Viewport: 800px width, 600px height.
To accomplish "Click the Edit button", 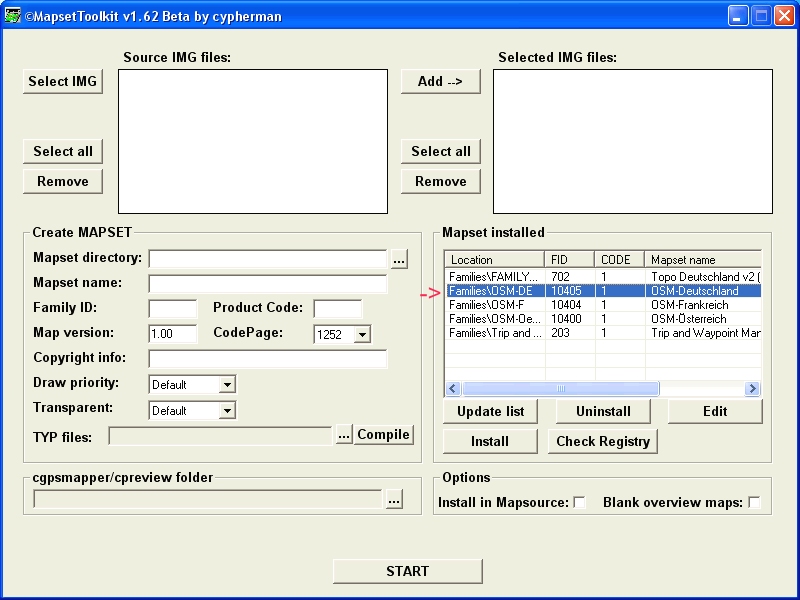I will click(715, 412).
